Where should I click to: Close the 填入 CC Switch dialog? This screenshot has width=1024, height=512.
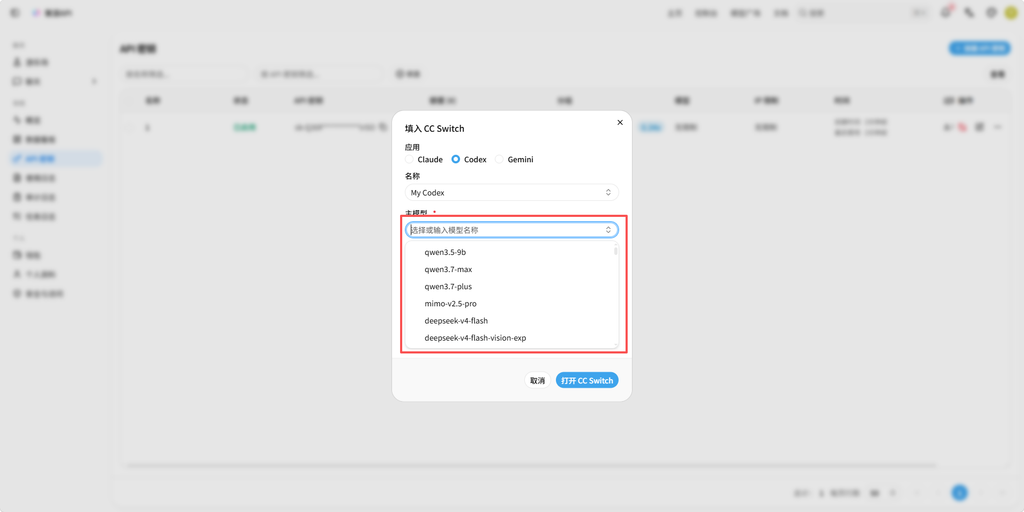[620, 122]
